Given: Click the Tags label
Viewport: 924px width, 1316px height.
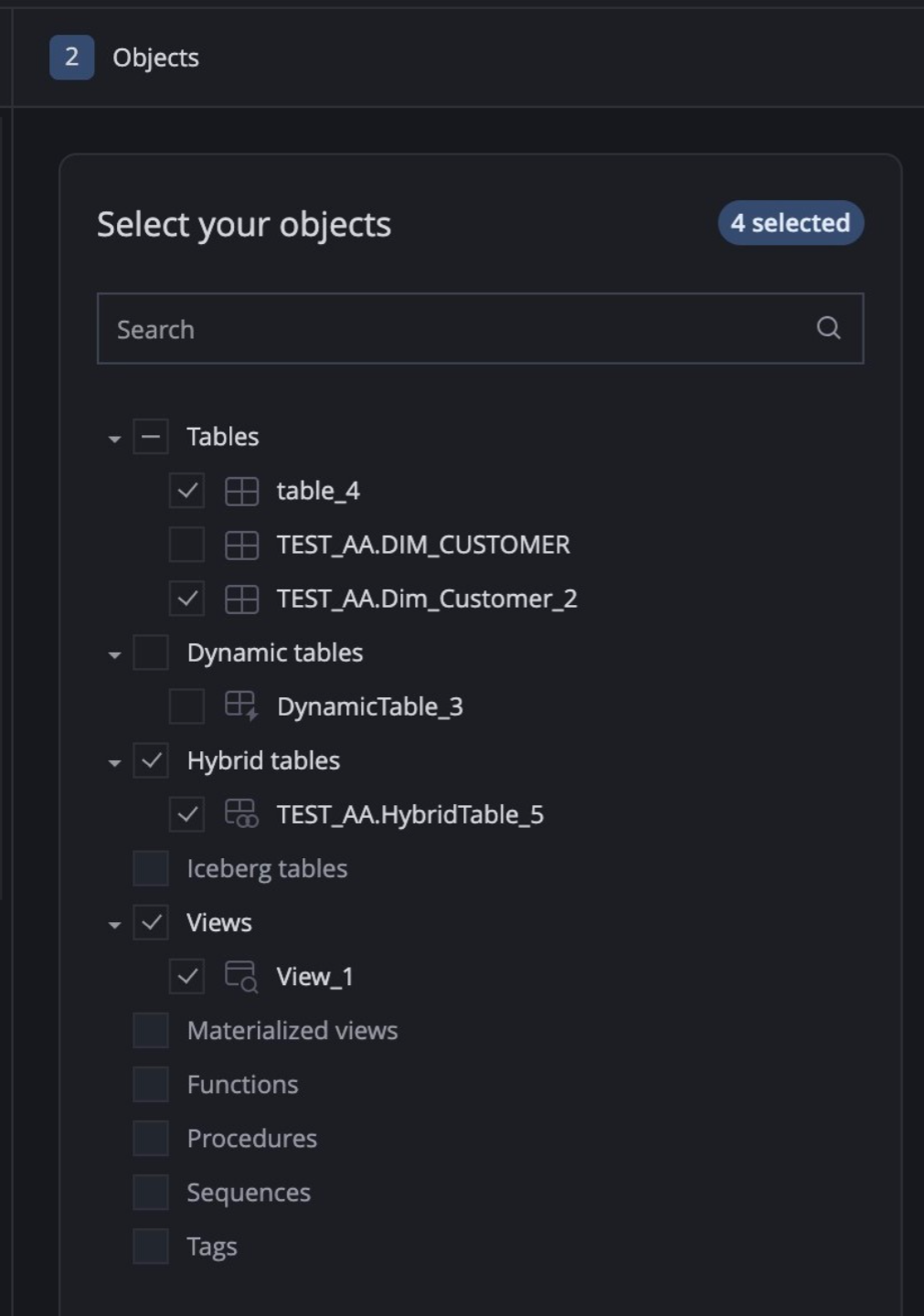Looking at the screenshot, I should click(x=212, y=1247).
